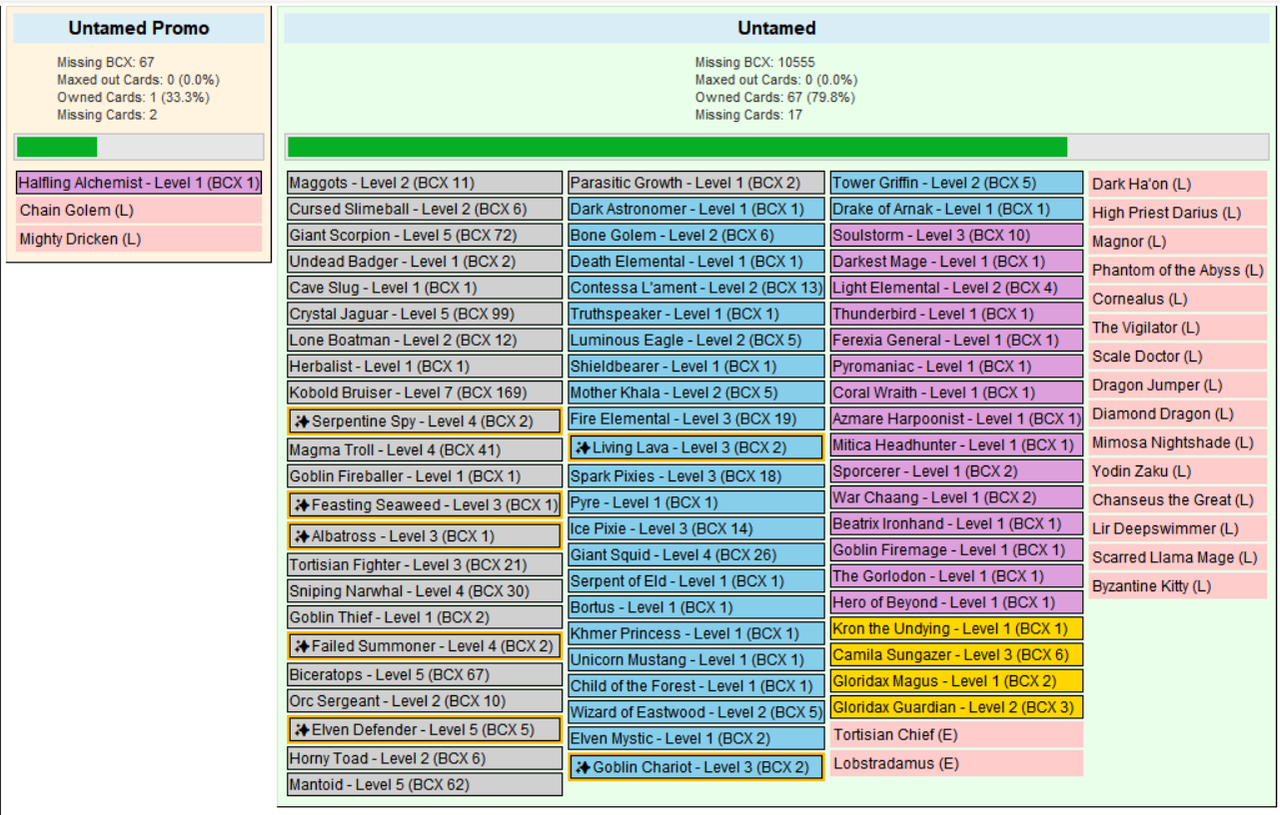Click the Untamed section header

(x=777, y=28)
